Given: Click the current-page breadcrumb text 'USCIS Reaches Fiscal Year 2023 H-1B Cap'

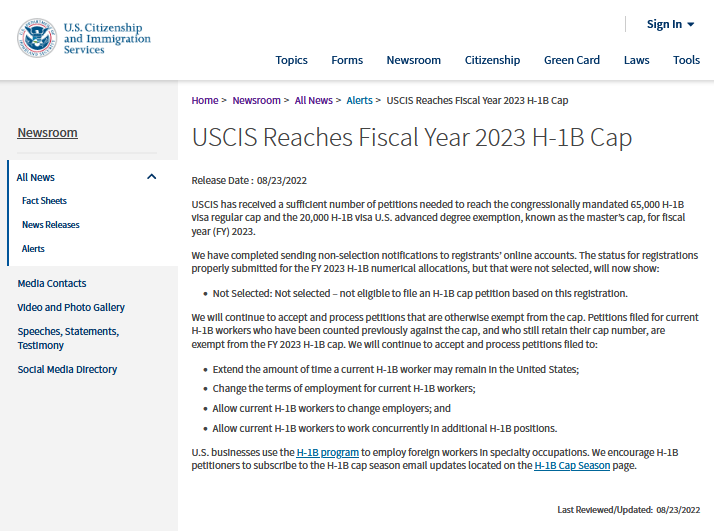Looking at the screenshot, I should click(x=477, y=101).
